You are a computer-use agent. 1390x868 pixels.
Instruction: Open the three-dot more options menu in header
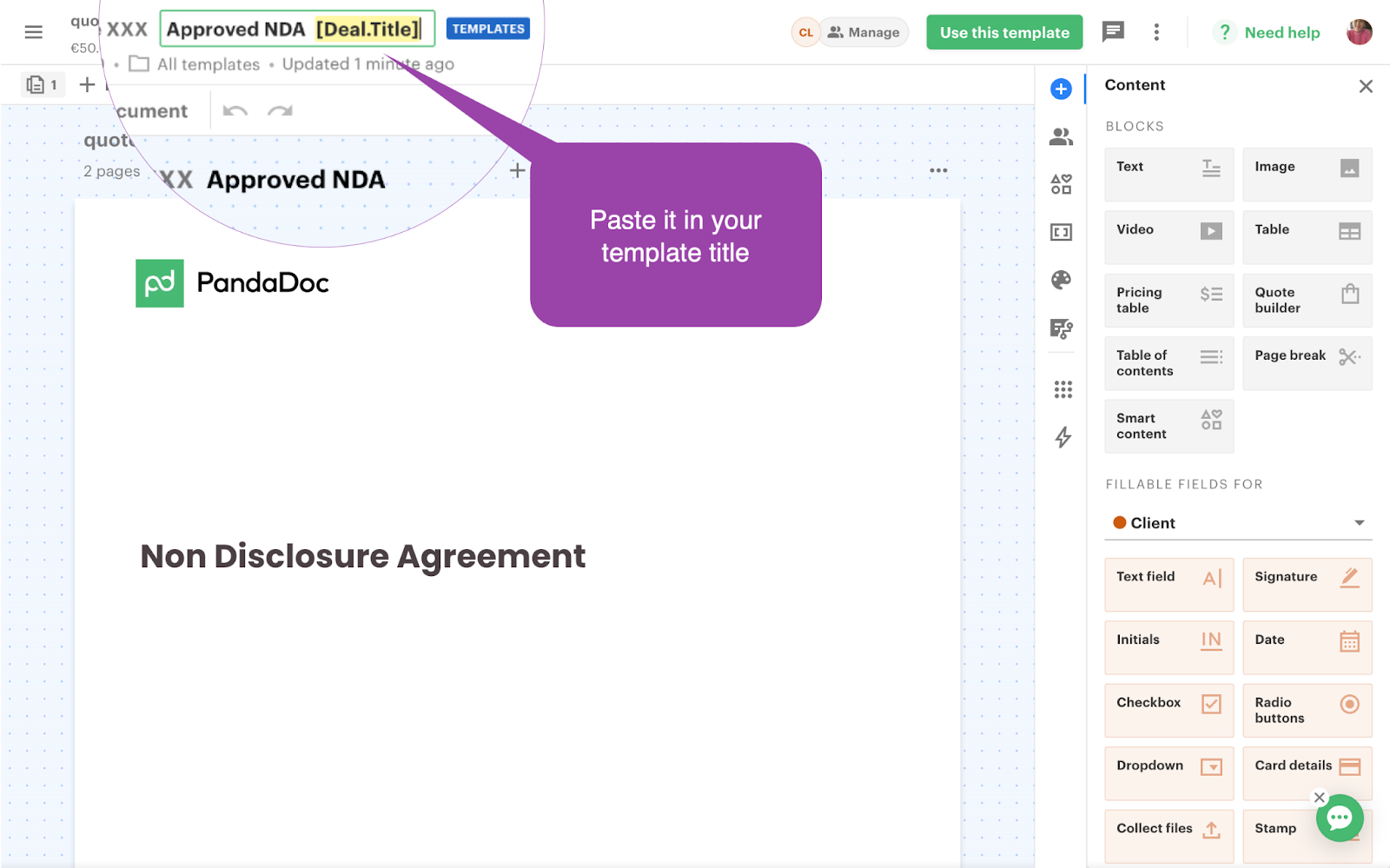click(1156, 32)
